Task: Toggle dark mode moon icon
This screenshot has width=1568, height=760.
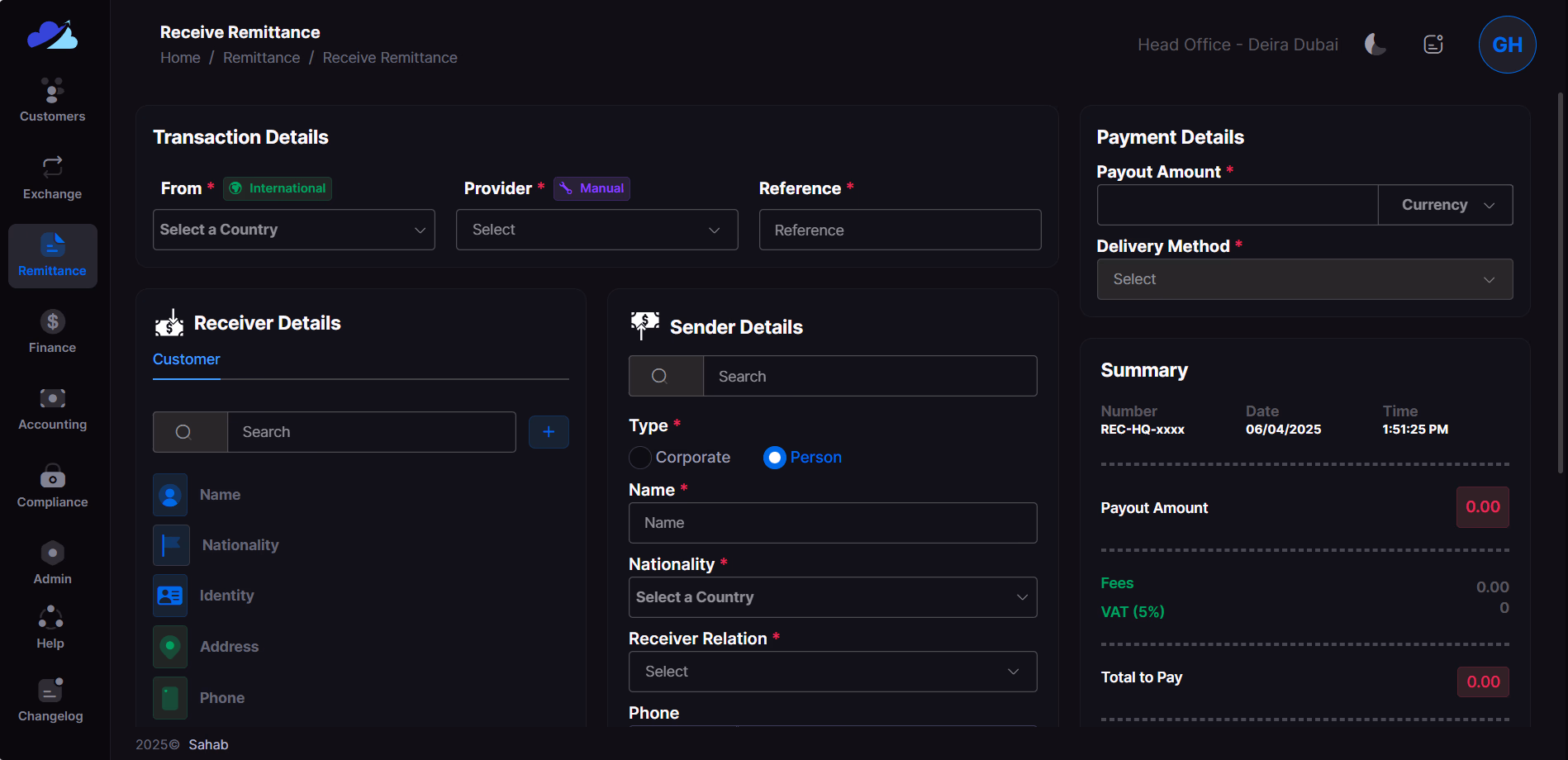Action: click(x=1375, y=45)
